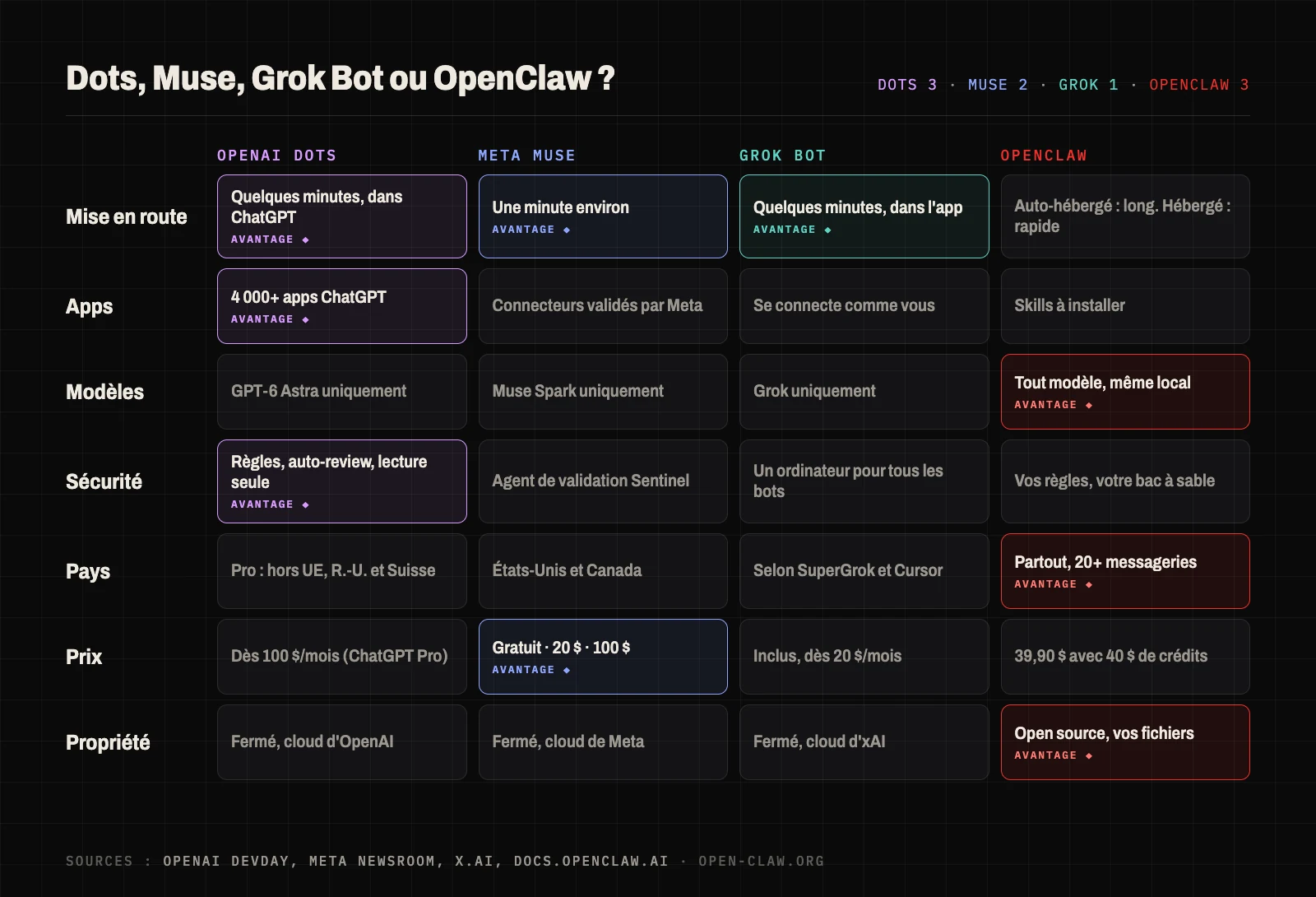Select the 'États-Unis et Canada' cell
The height and width of the screenshot is (897, 1316).
(x=603, y=571)
